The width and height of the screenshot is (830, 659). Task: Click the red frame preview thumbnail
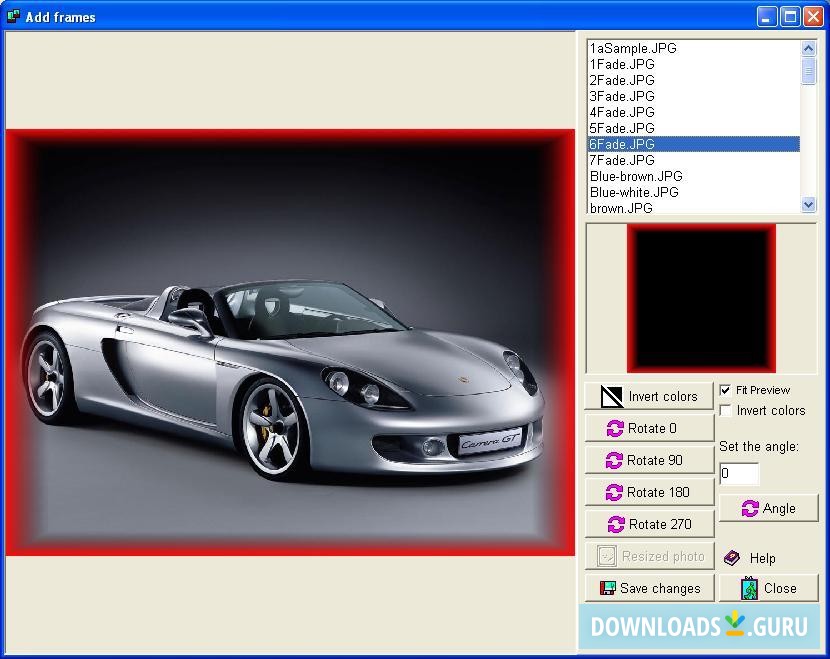(701, 298)
